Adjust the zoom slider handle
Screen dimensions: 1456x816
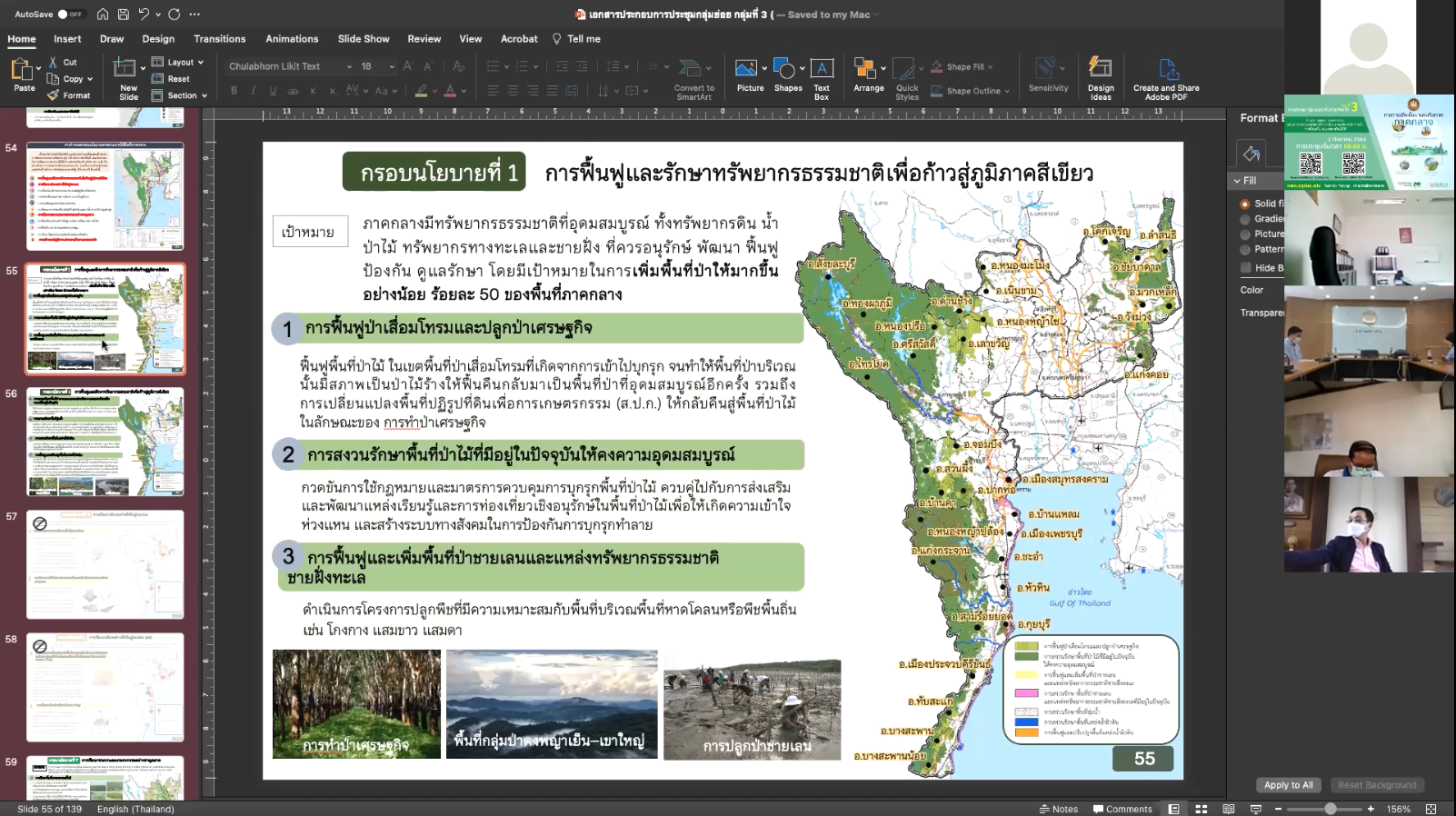(1331, 809)
